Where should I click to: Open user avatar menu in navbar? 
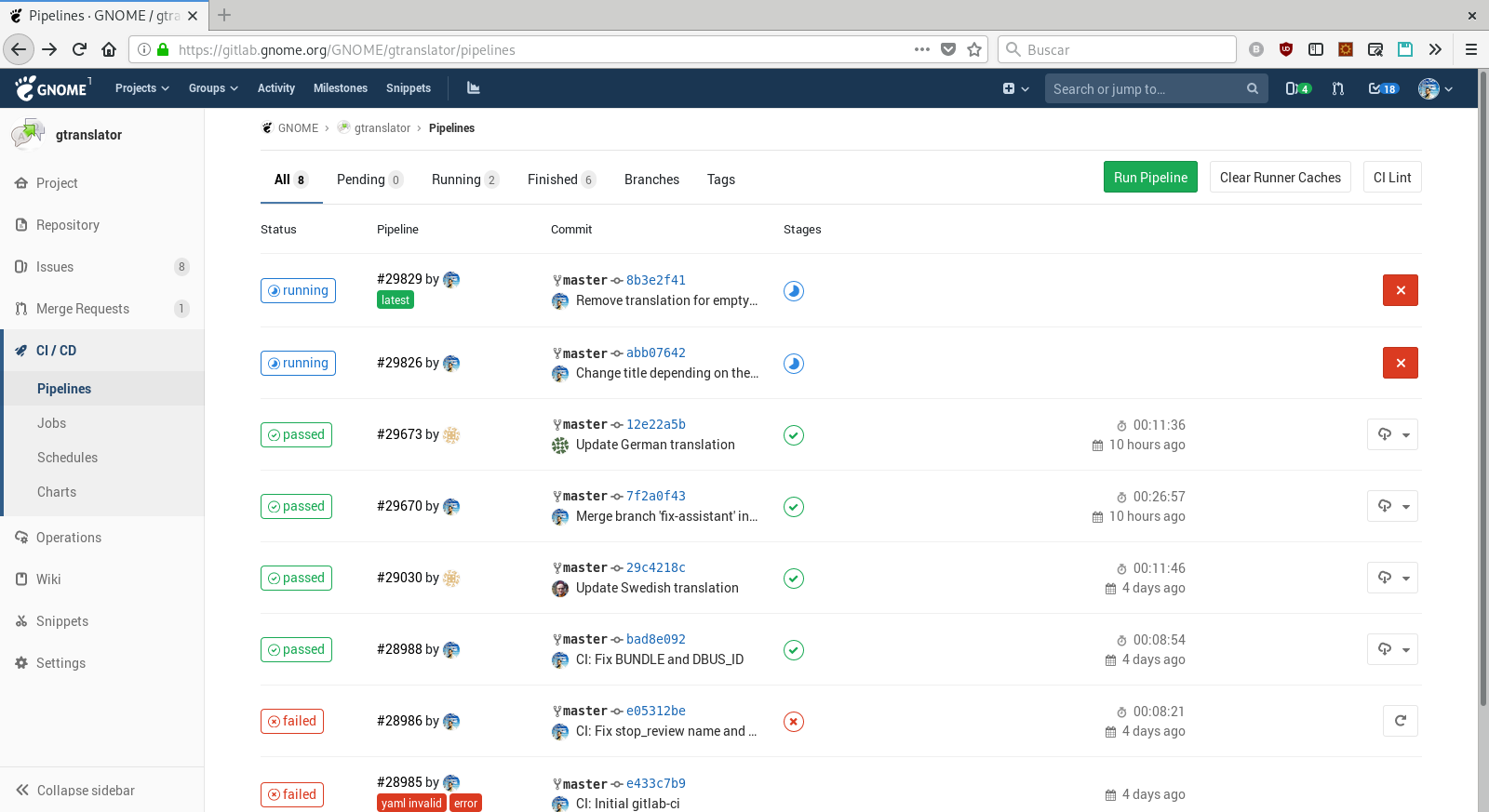click(1435, 88)
